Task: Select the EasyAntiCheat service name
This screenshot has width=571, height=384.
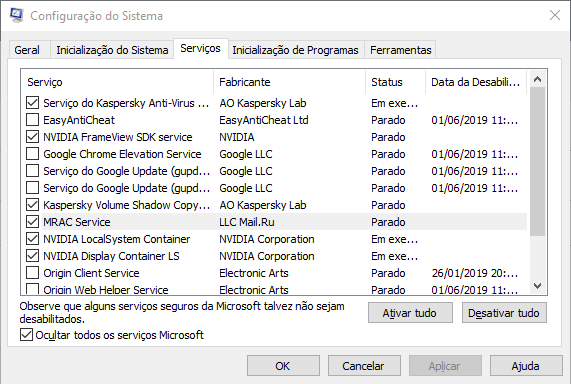Action: [79, 120]
